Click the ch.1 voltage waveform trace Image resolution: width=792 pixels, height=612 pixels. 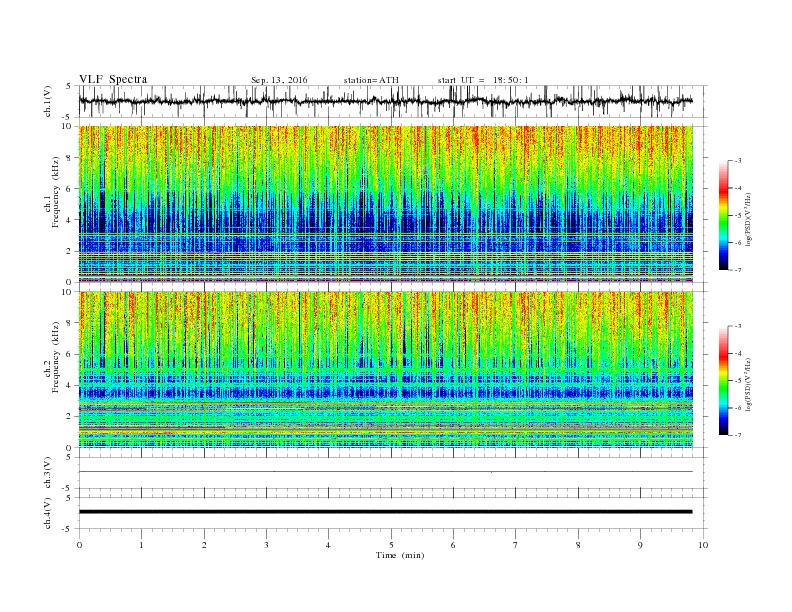385,101
